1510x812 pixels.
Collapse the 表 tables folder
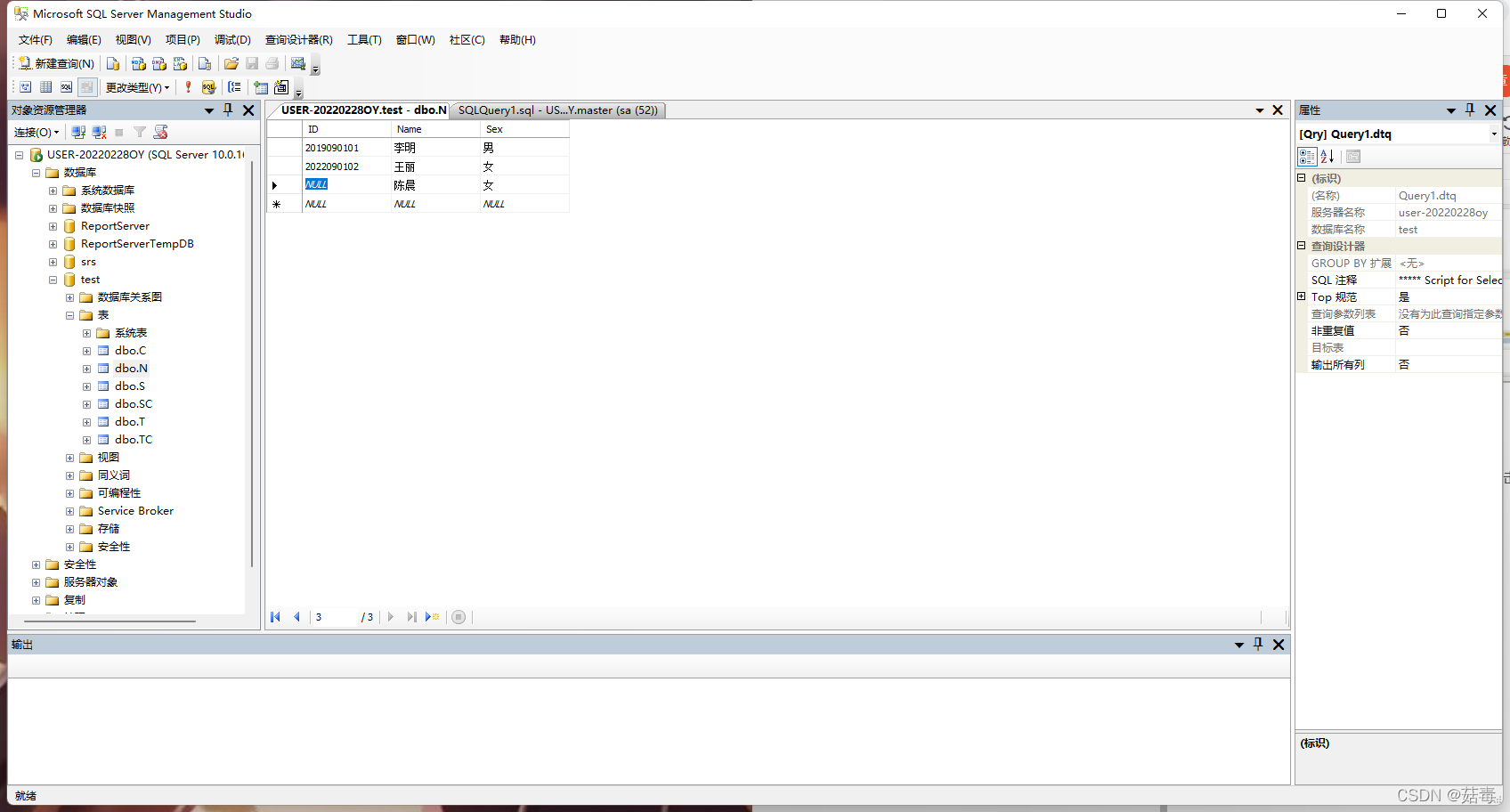tap(69, 315)
